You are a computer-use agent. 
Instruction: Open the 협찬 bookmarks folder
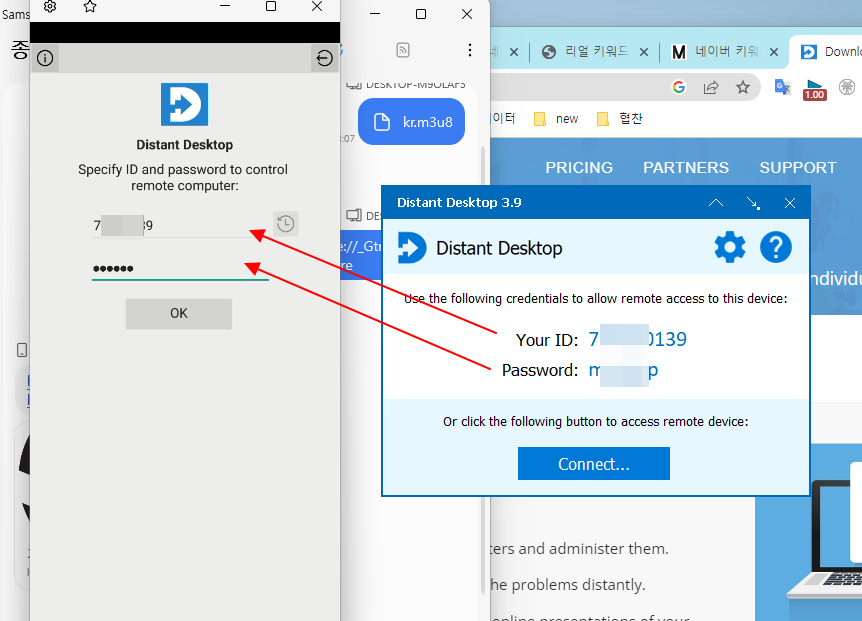click(x=620, y=119)
